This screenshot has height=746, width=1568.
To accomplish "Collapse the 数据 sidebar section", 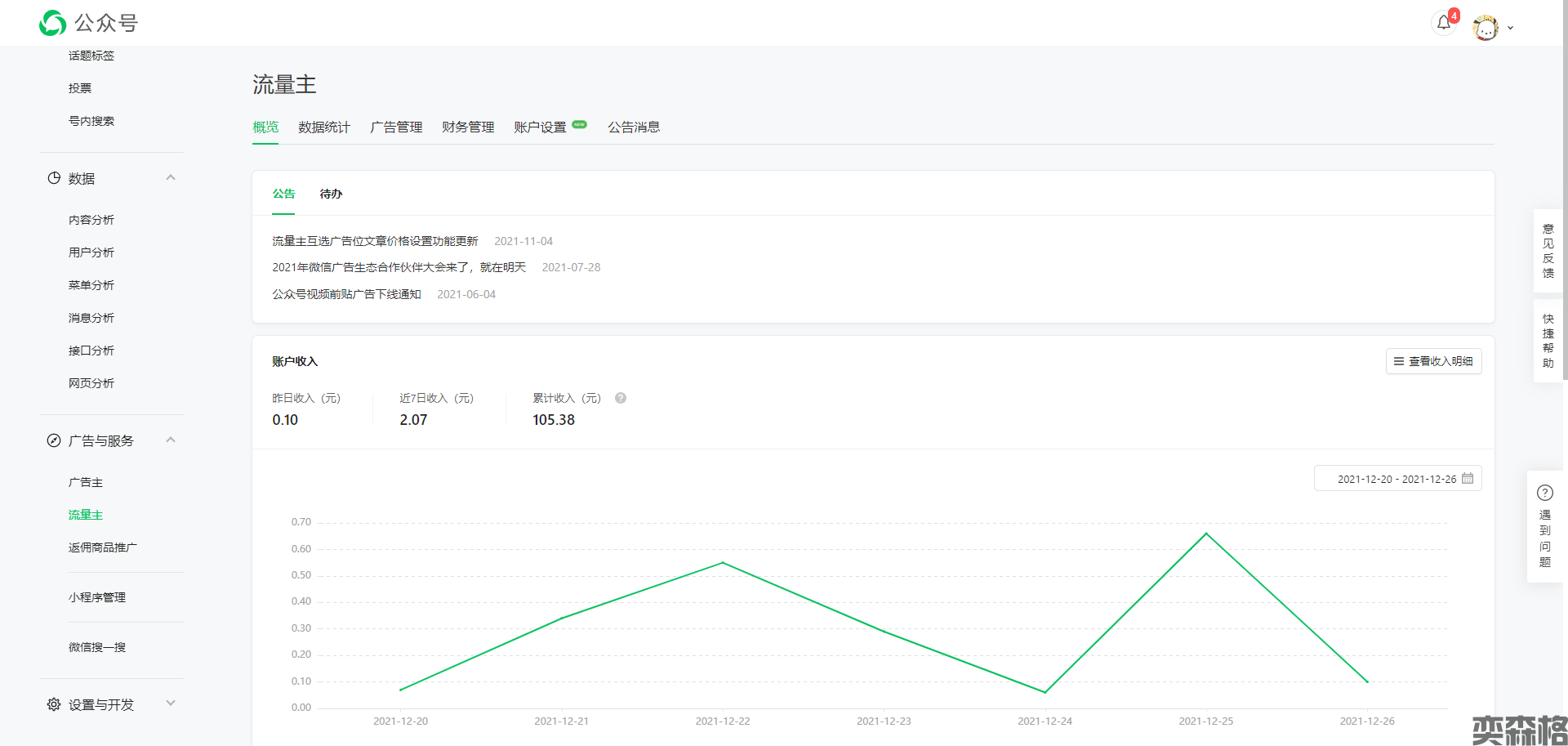I will 171,178.
